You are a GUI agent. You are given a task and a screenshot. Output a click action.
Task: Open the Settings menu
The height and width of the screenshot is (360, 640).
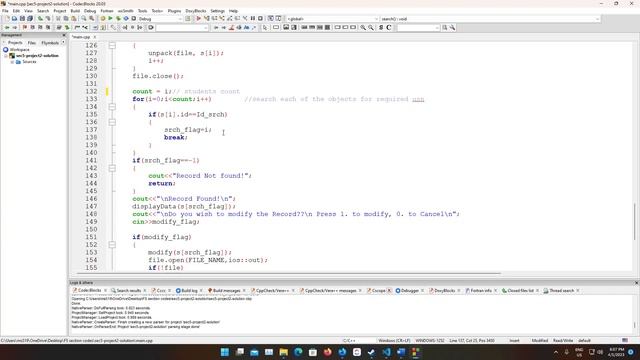pos(218,11)
